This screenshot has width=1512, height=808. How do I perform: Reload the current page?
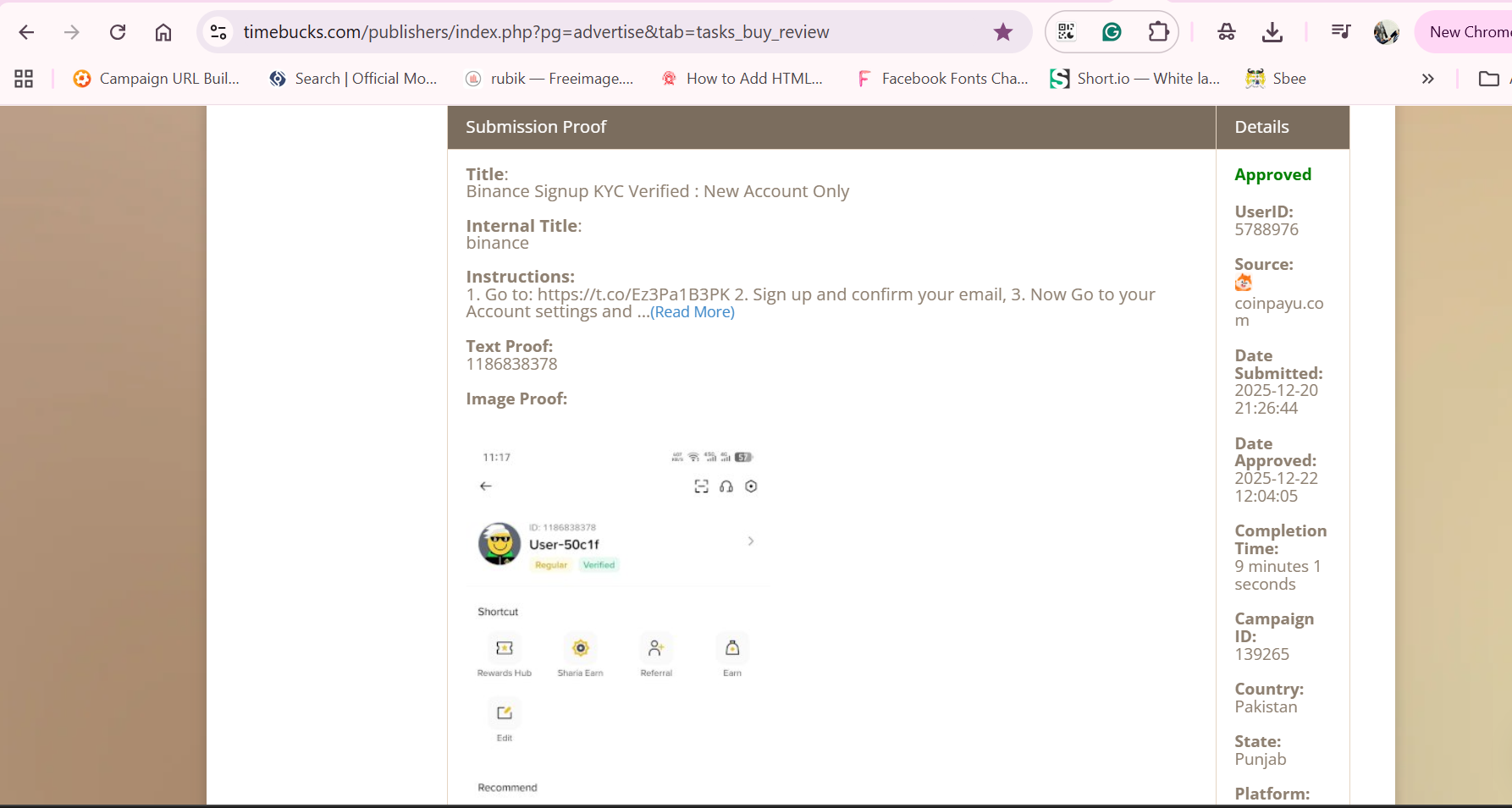(x=118, y=32)
